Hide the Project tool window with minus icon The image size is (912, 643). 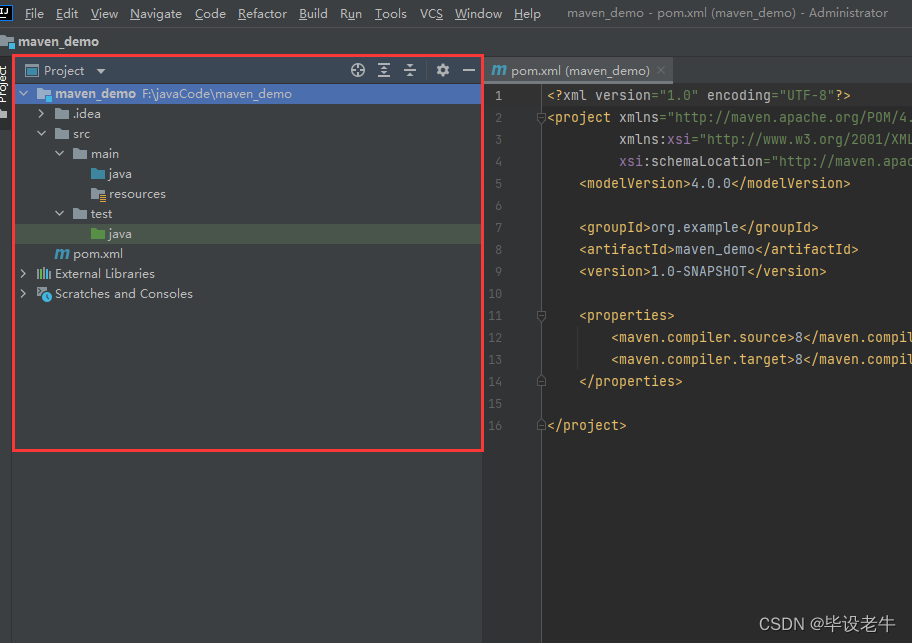[469, 70]
